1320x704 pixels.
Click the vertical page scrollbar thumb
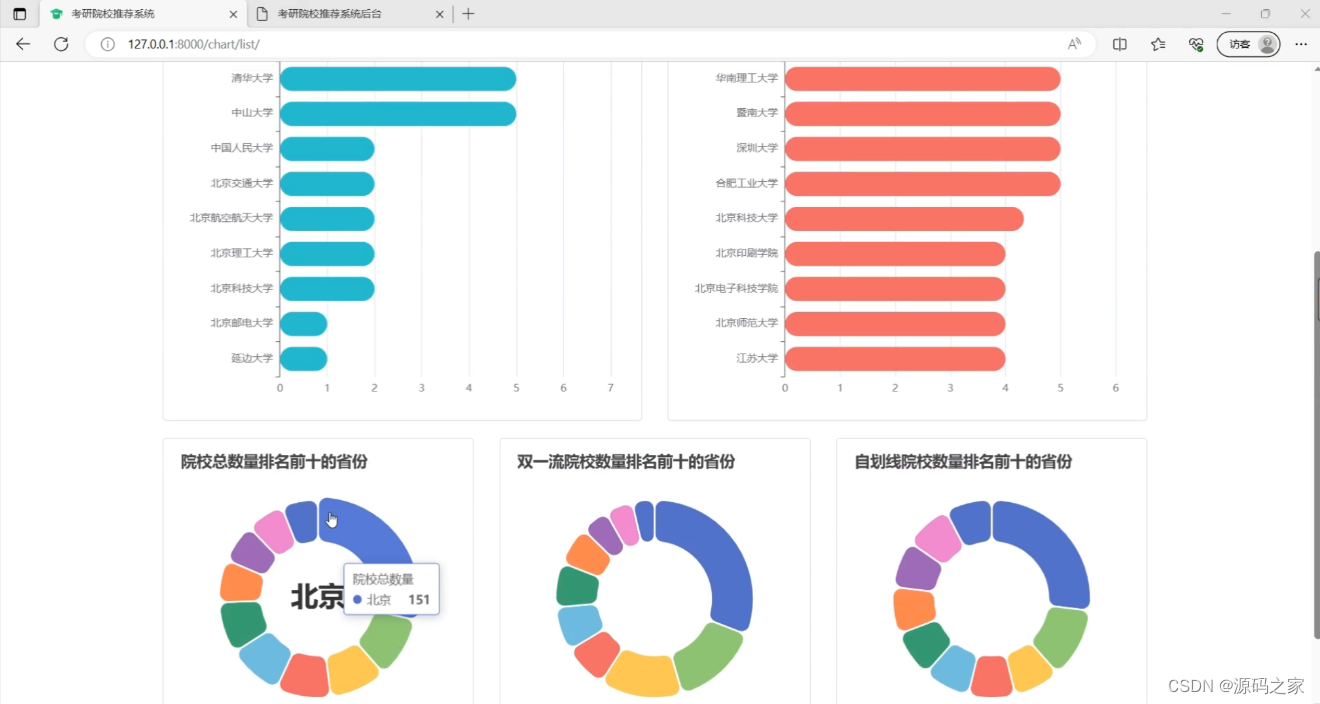[x=1316, y=445]
